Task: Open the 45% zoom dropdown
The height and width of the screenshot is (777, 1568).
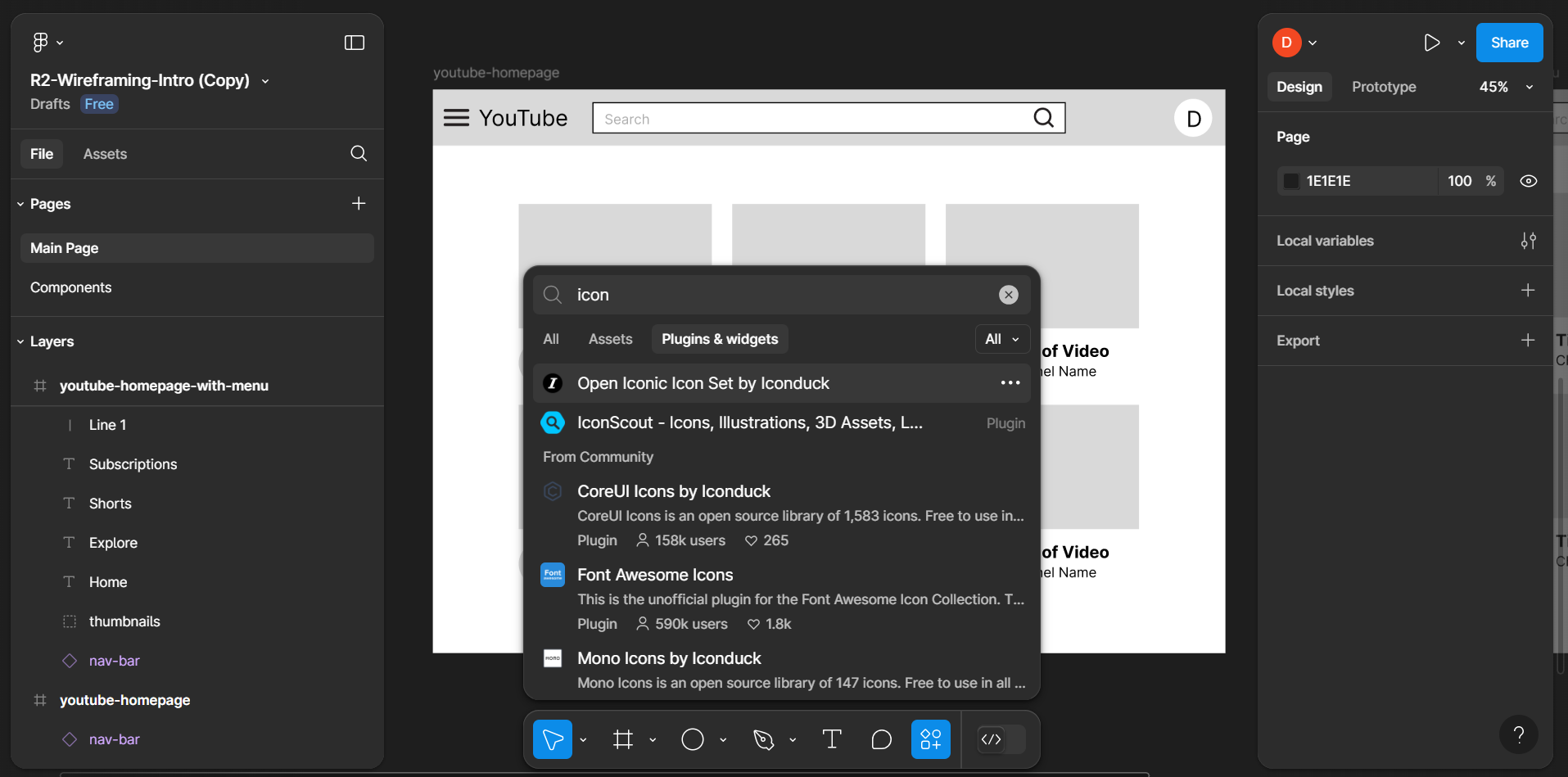Action: click(1505, 87)
